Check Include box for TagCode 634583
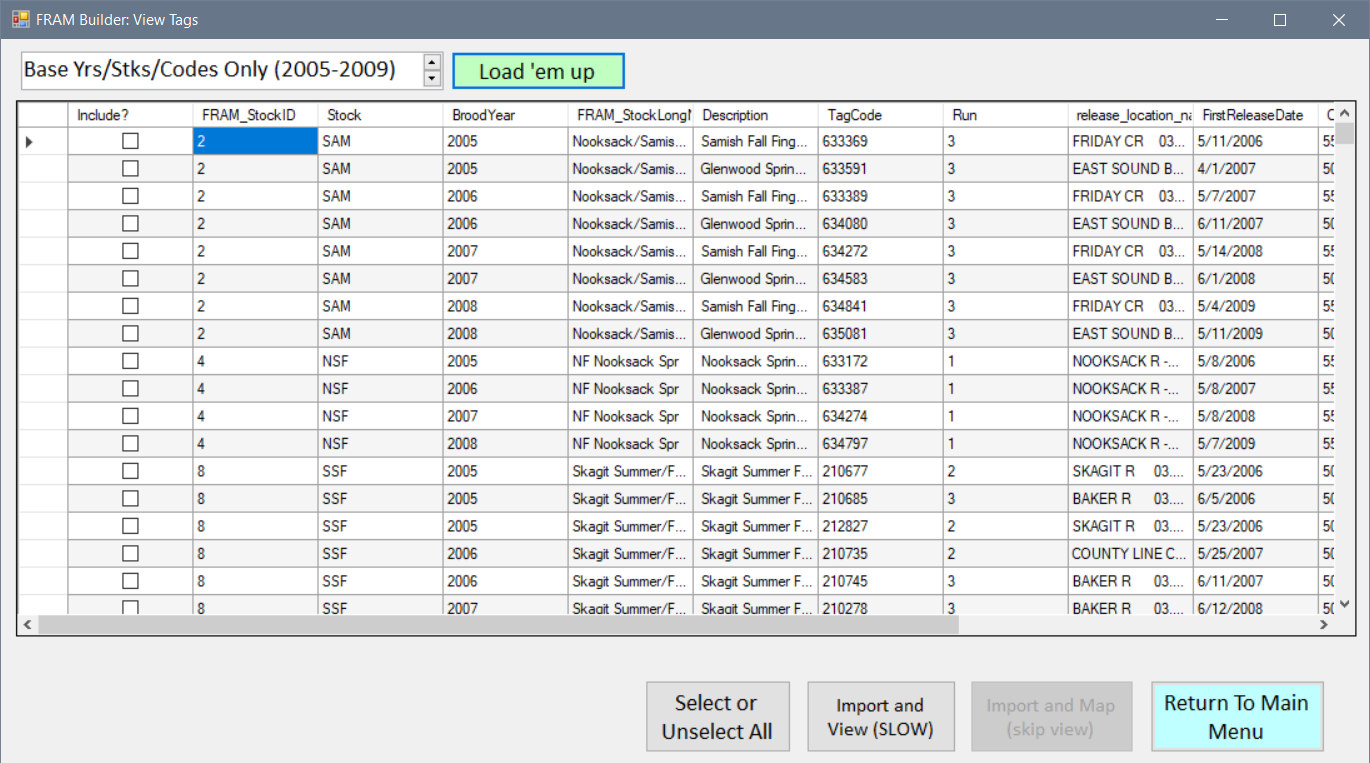This screenshot has height=763, width=1370. (x=130, y=279)
